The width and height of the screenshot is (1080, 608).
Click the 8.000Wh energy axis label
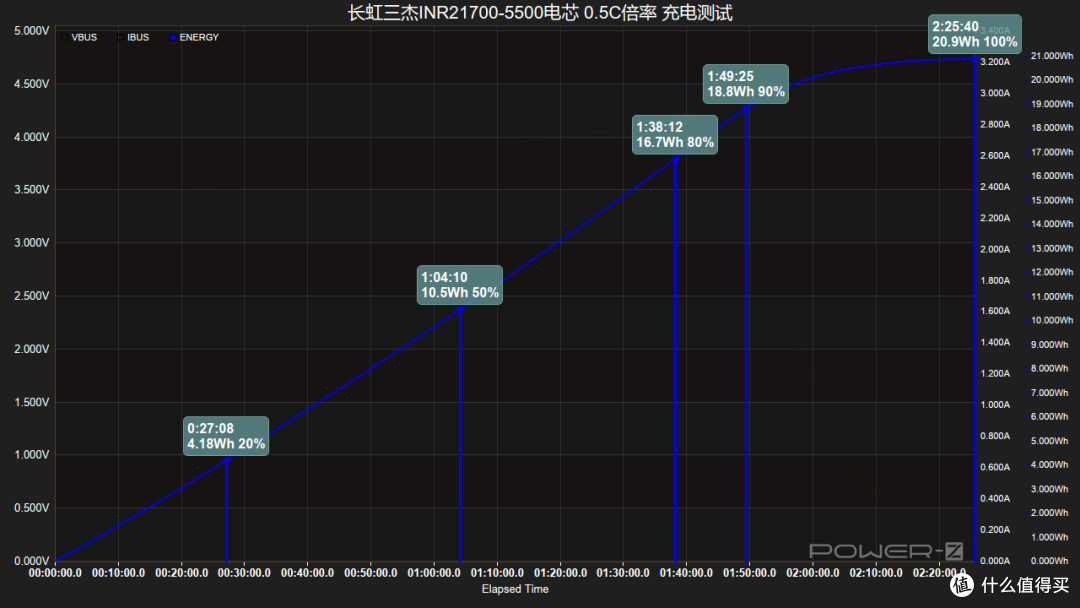click(x=1050, y=368)
